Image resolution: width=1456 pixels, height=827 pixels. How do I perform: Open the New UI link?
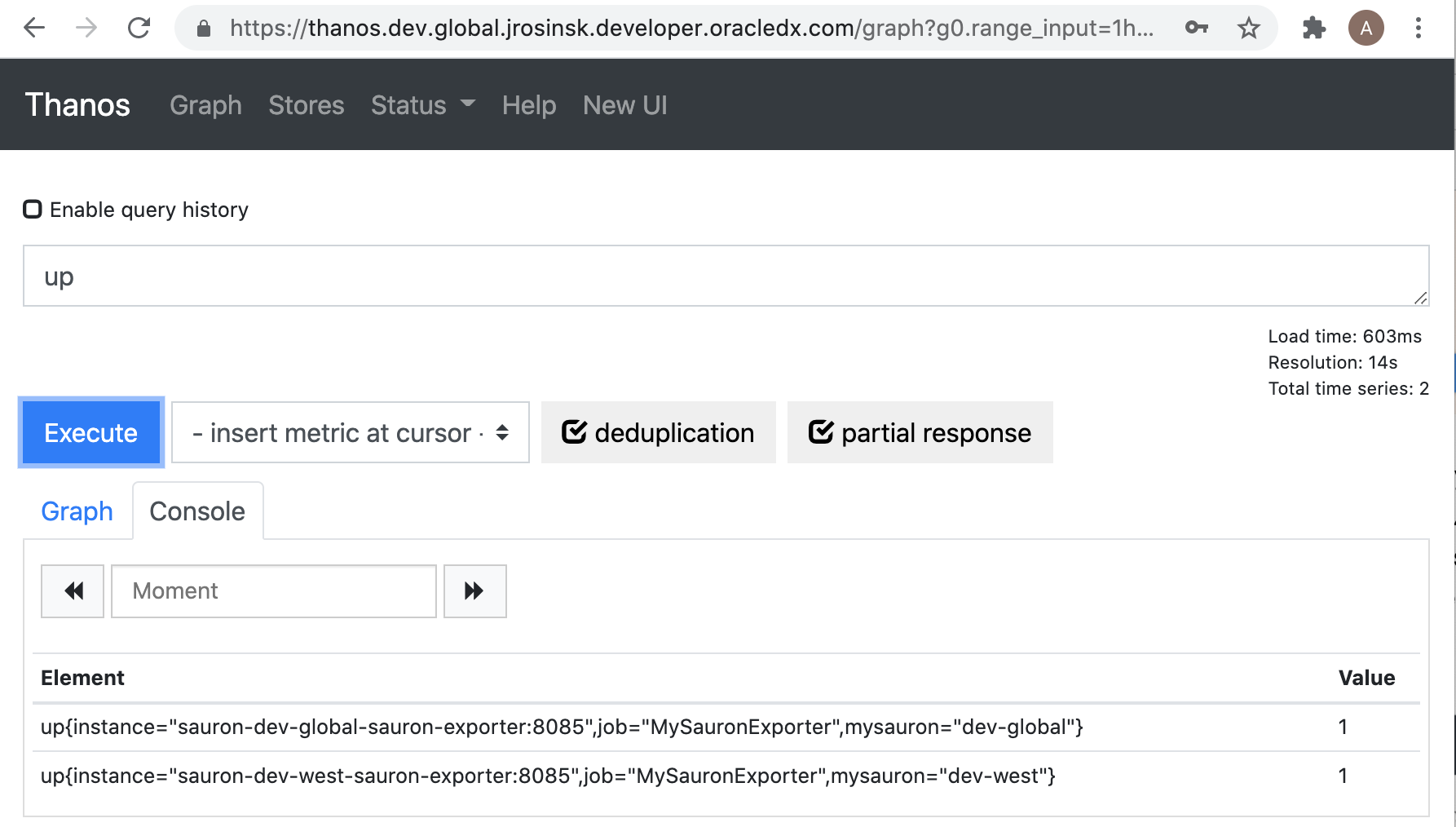(x=624, y=105)
